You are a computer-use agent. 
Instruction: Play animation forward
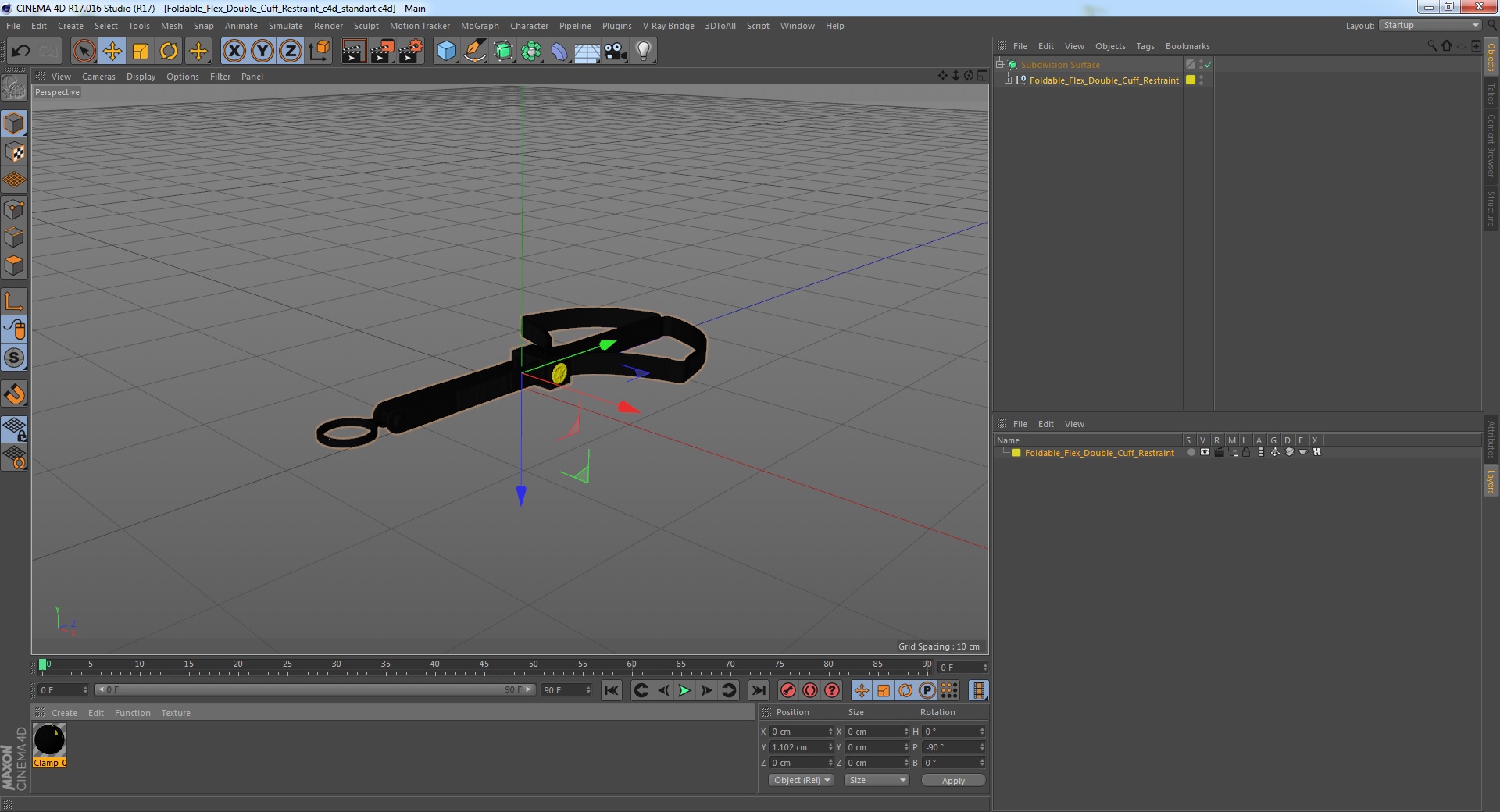click(684, 690)
